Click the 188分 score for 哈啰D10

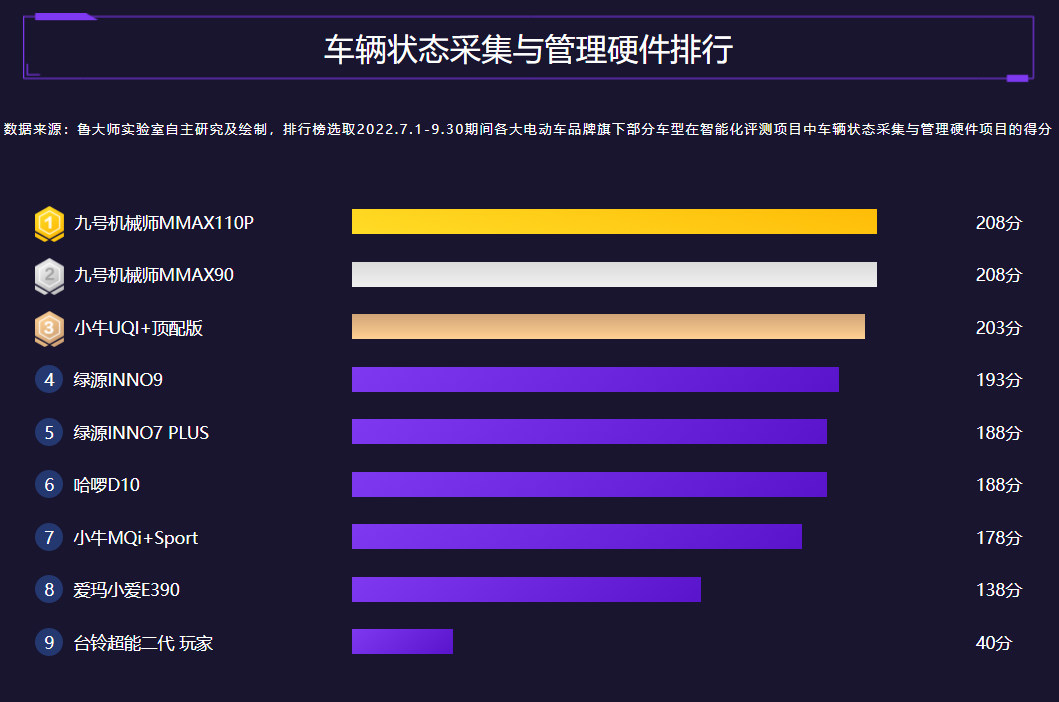point(999,484)
